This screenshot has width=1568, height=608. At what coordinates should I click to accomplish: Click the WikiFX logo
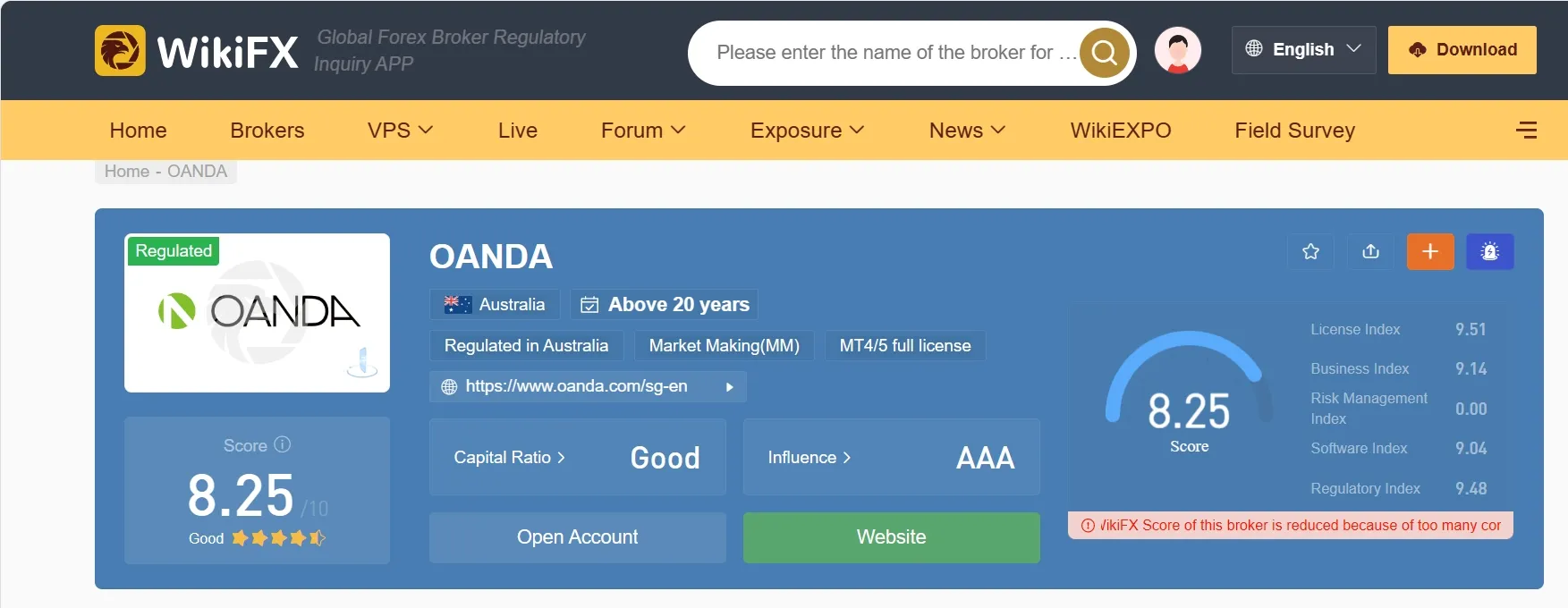pos(197,51)
